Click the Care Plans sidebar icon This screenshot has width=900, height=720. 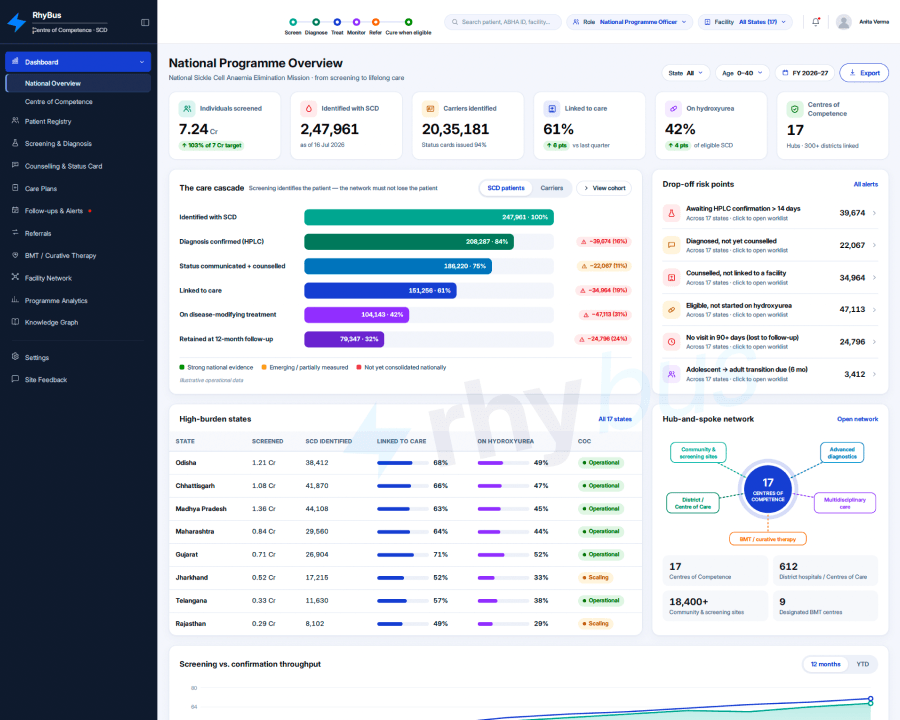tap(15, 188)
